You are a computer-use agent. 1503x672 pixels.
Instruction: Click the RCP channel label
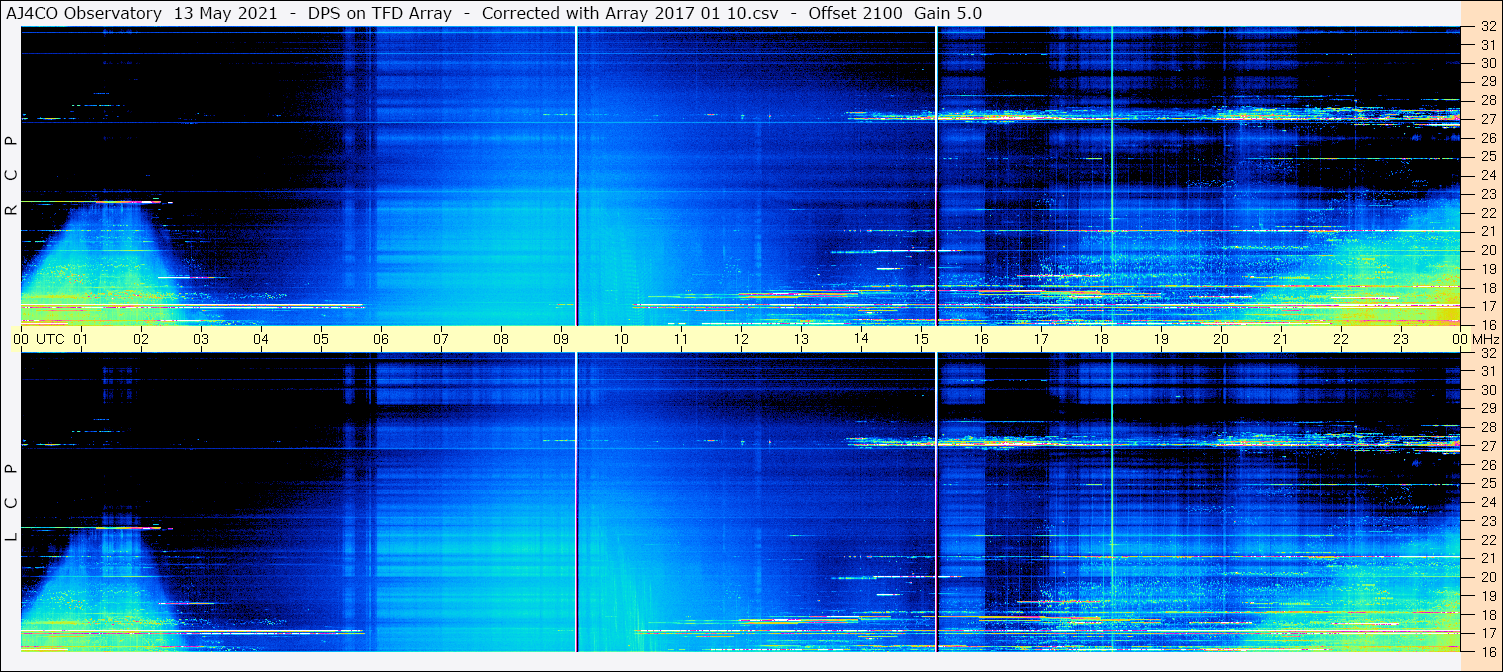click(x=11, y=175)
